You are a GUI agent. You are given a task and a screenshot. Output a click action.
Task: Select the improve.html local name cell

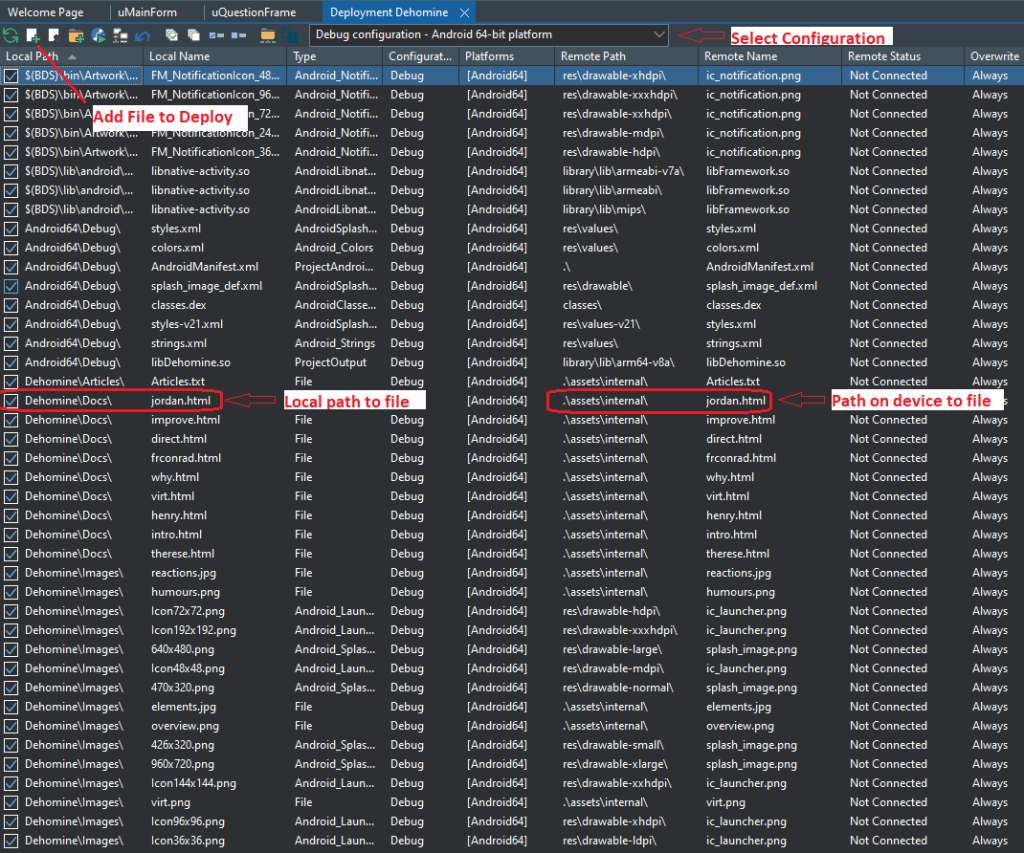coord(185,420)
